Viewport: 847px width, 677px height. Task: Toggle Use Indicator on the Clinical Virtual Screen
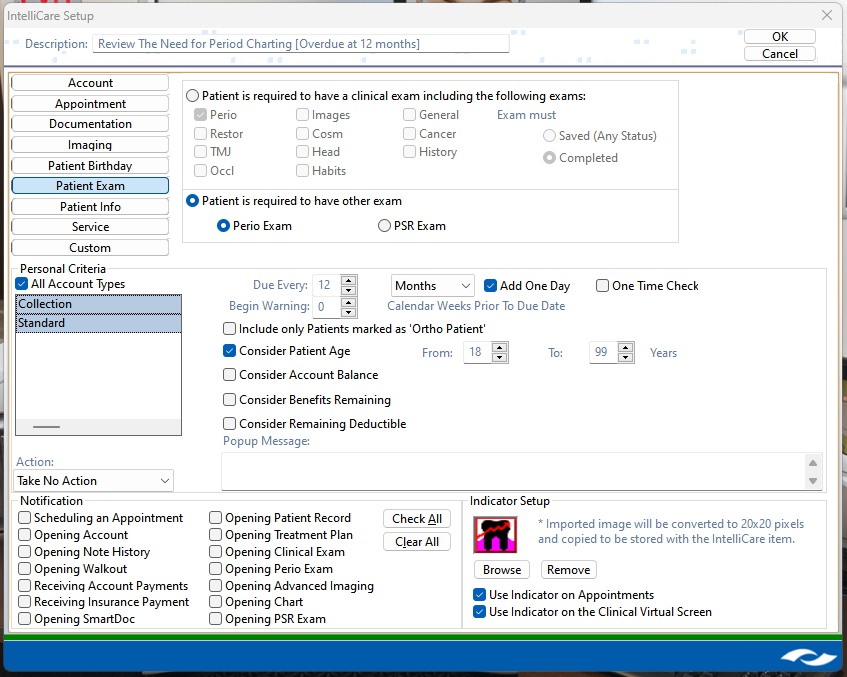pyautogui.click(x=479, y=612)
